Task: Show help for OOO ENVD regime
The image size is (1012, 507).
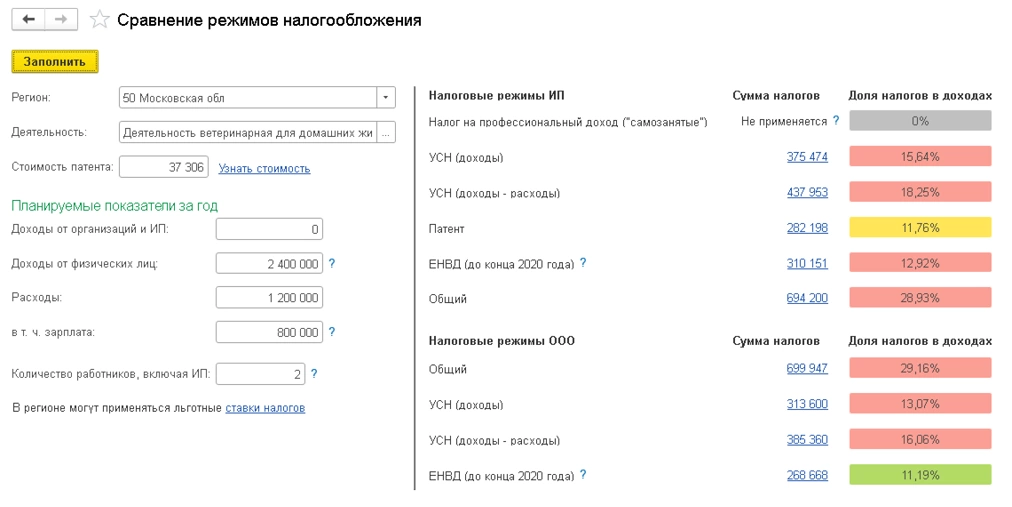Action: coord(583,475)
